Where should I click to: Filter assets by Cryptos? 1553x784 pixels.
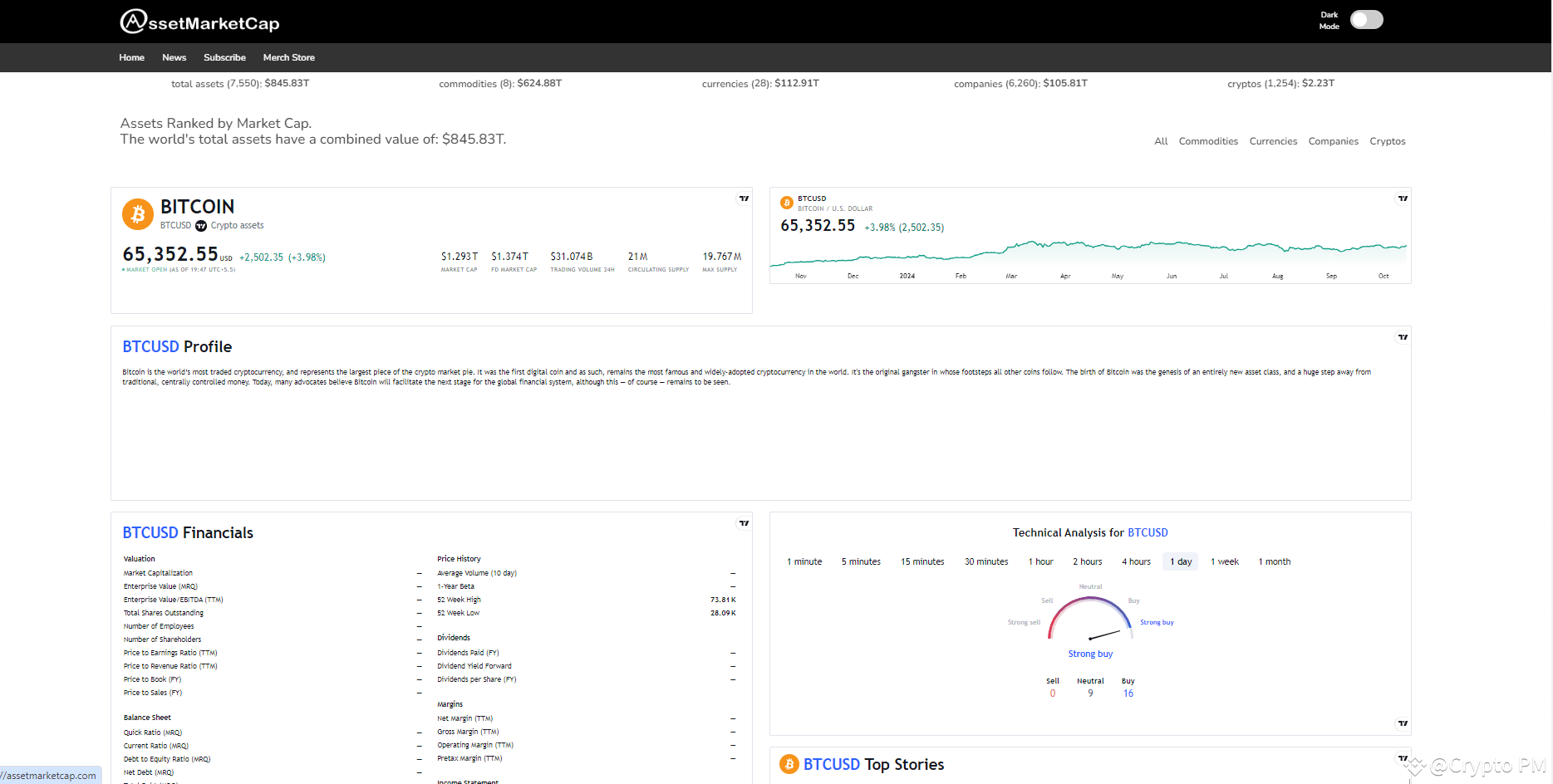[x=1387, y=141]
